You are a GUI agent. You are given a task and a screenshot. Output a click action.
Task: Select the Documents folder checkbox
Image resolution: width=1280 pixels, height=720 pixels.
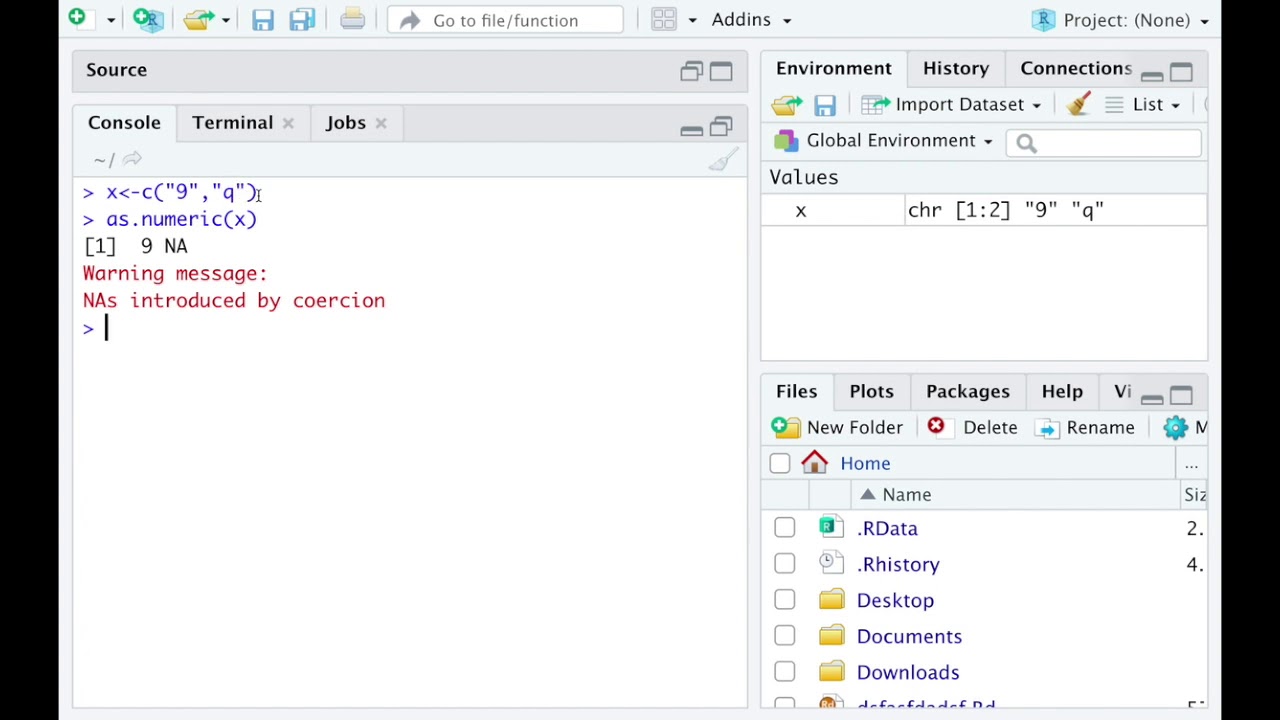pos(784,636)
